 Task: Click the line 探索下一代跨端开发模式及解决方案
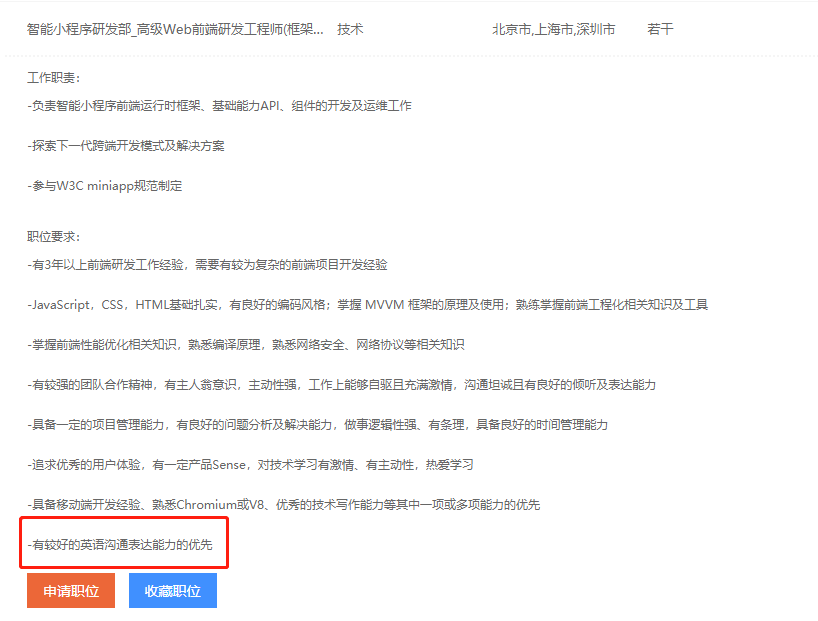[126, 146]
